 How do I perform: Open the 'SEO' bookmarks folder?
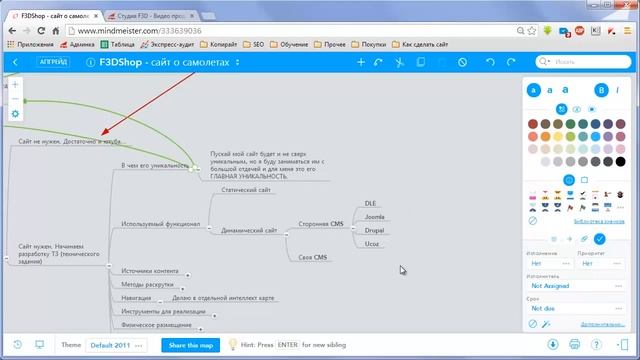tap(253, 44)
